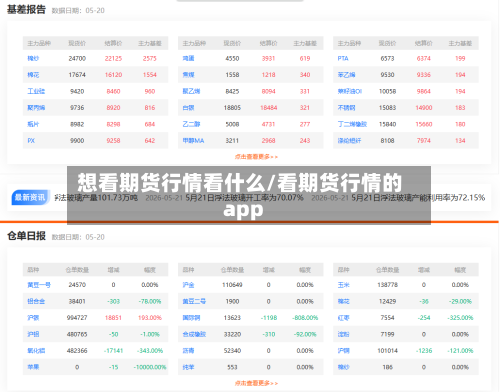Click the spot price value 24700

tap(77, 58)
